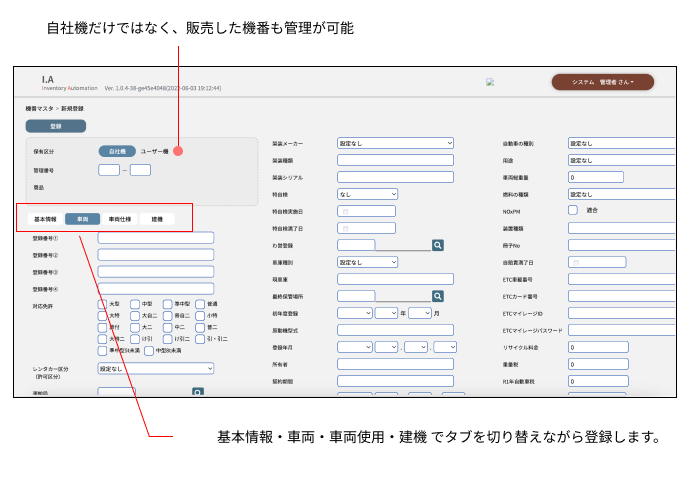The width and height of the screenshot is (690, 479).
Task: Open first dropdown in 登録年月 row
Action: (x=355, y=347)
